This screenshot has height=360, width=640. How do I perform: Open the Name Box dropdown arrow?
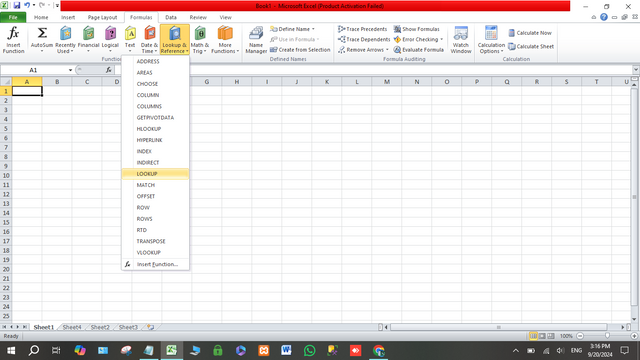(70, 70)
